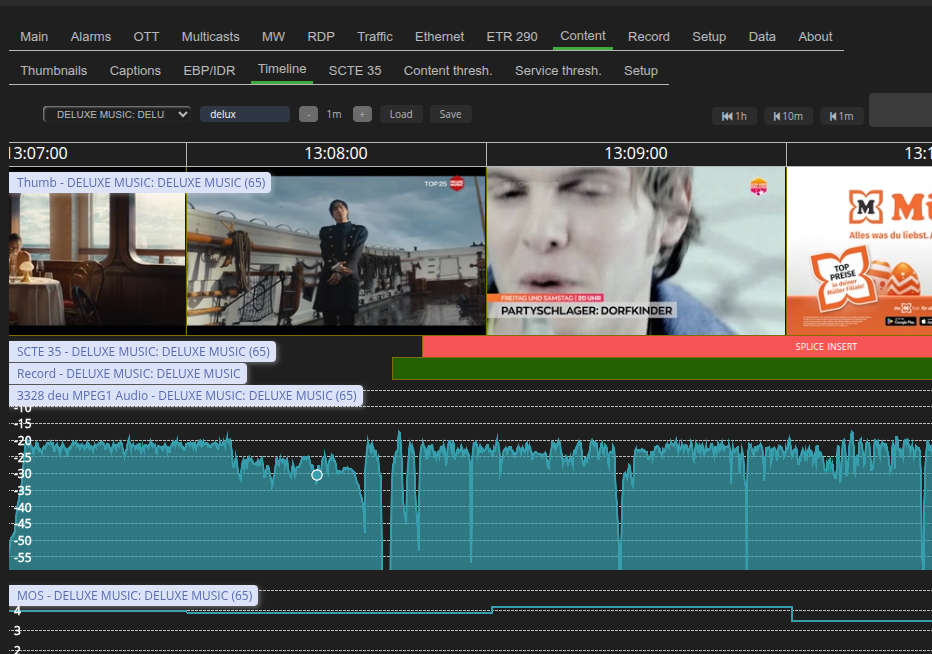Image resolution: width=932 pixels, height=654 pixels.
Task: Switch to the ETR 290 tab
Action: coord(512,37)
